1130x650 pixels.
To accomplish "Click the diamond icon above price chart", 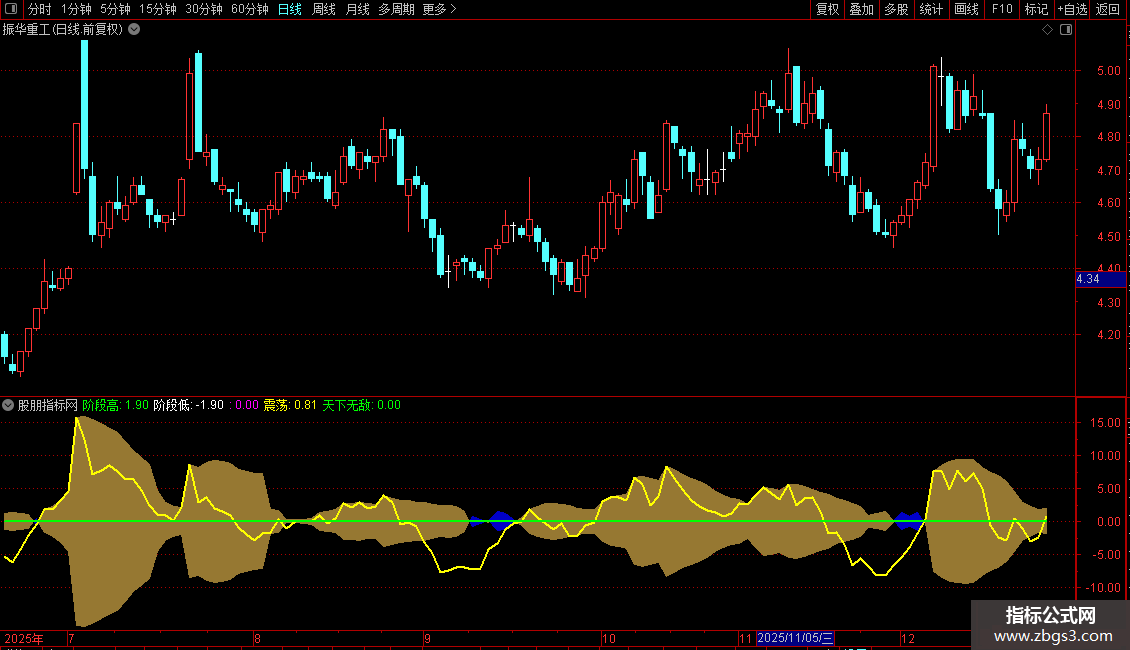I will (x=1048, y=30).
